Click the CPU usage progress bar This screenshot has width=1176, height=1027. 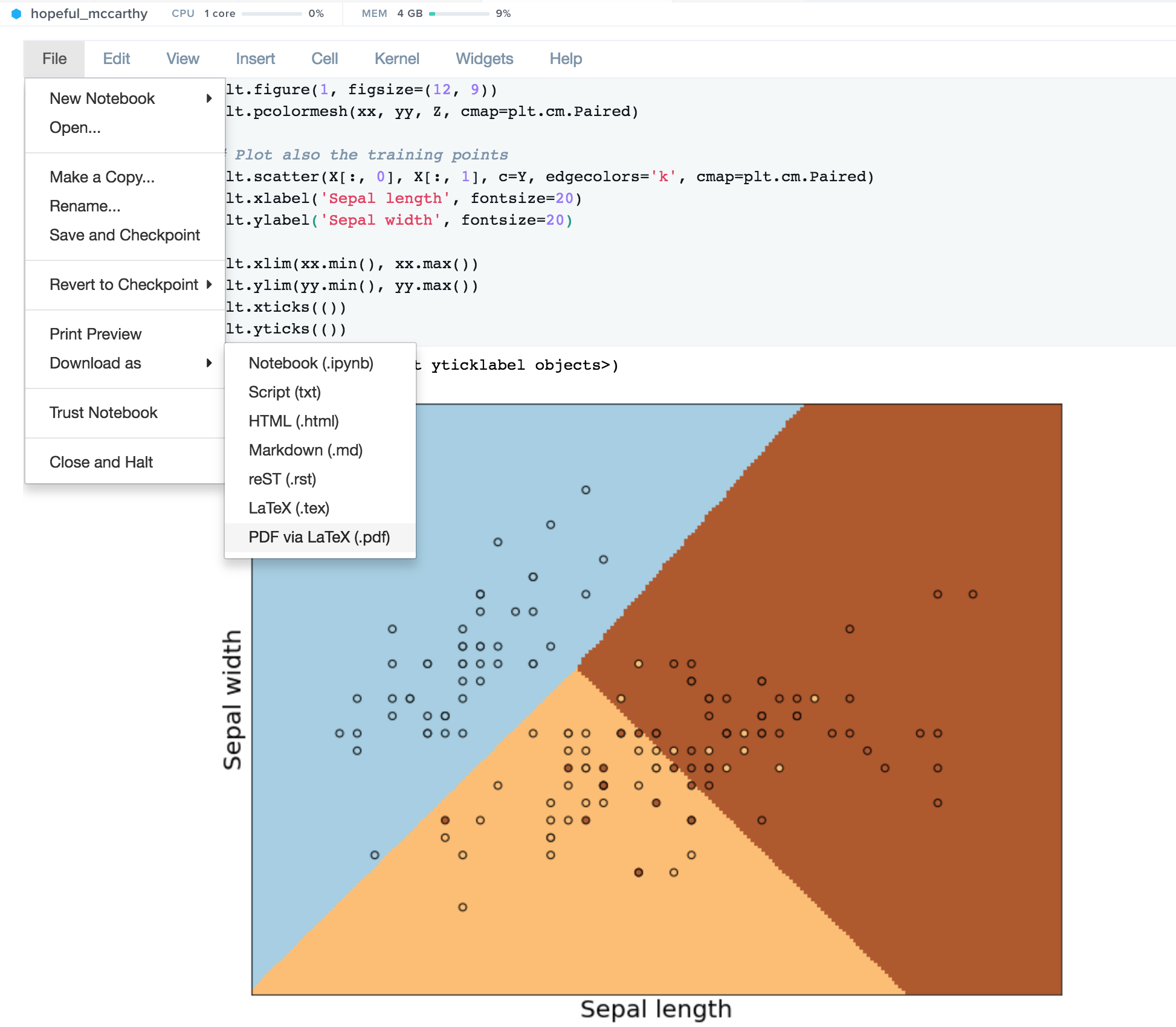pos(271,13)
